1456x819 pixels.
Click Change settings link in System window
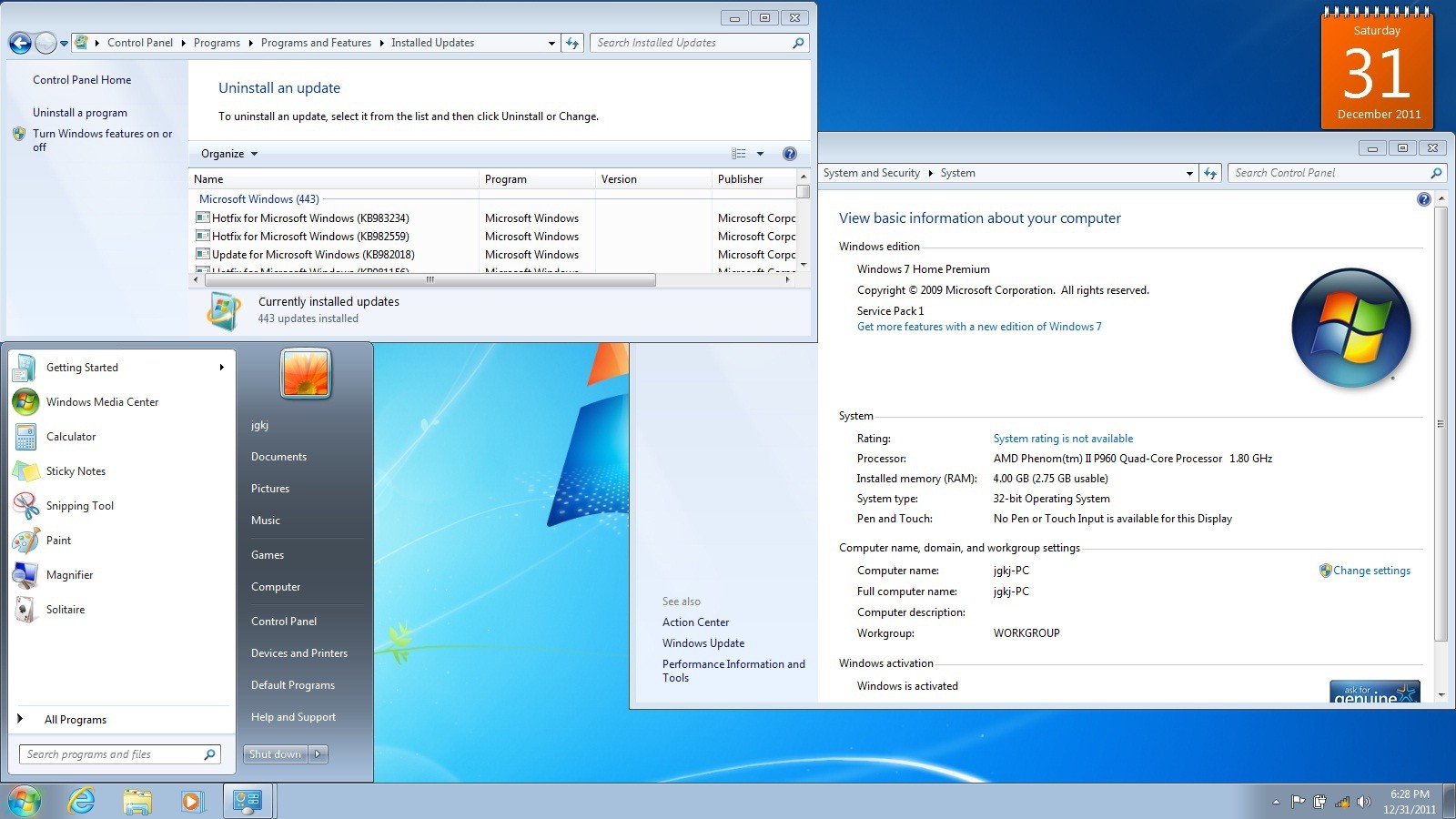pyautogui.click(x=1371, y=571)
